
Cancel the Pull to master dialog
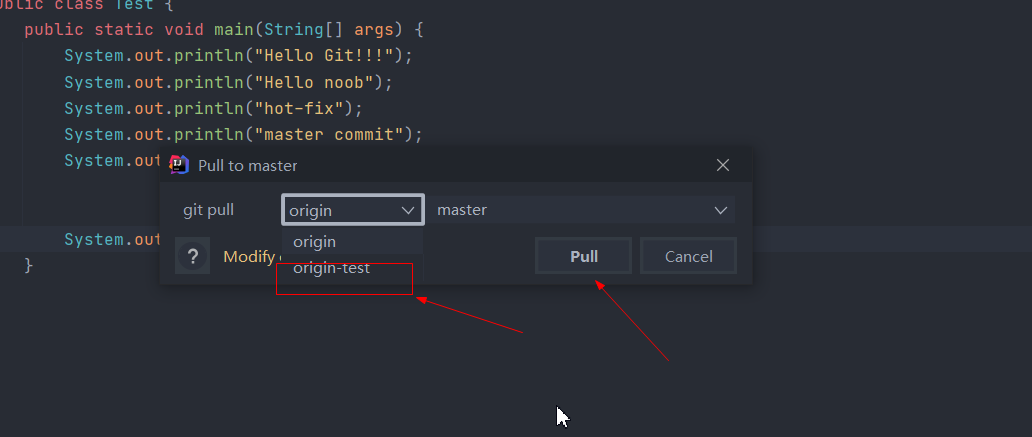(x=688, y=256)
